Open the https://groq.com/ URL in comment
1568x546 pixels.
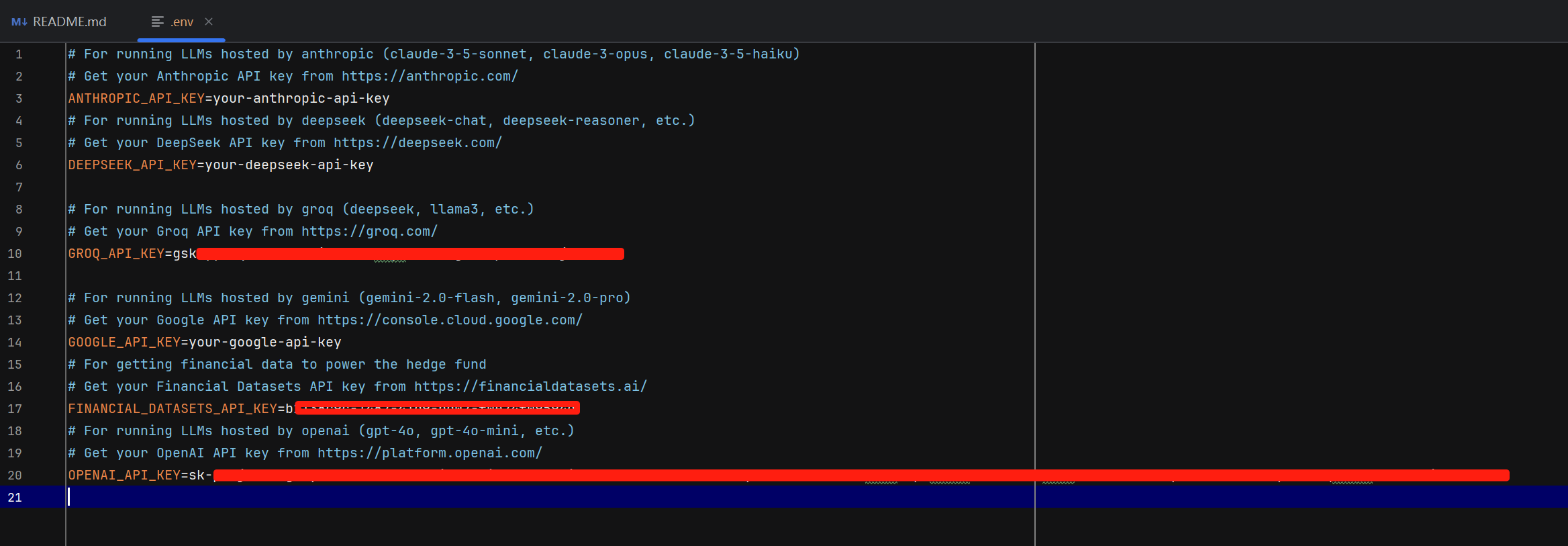click(x=370, y=231)
